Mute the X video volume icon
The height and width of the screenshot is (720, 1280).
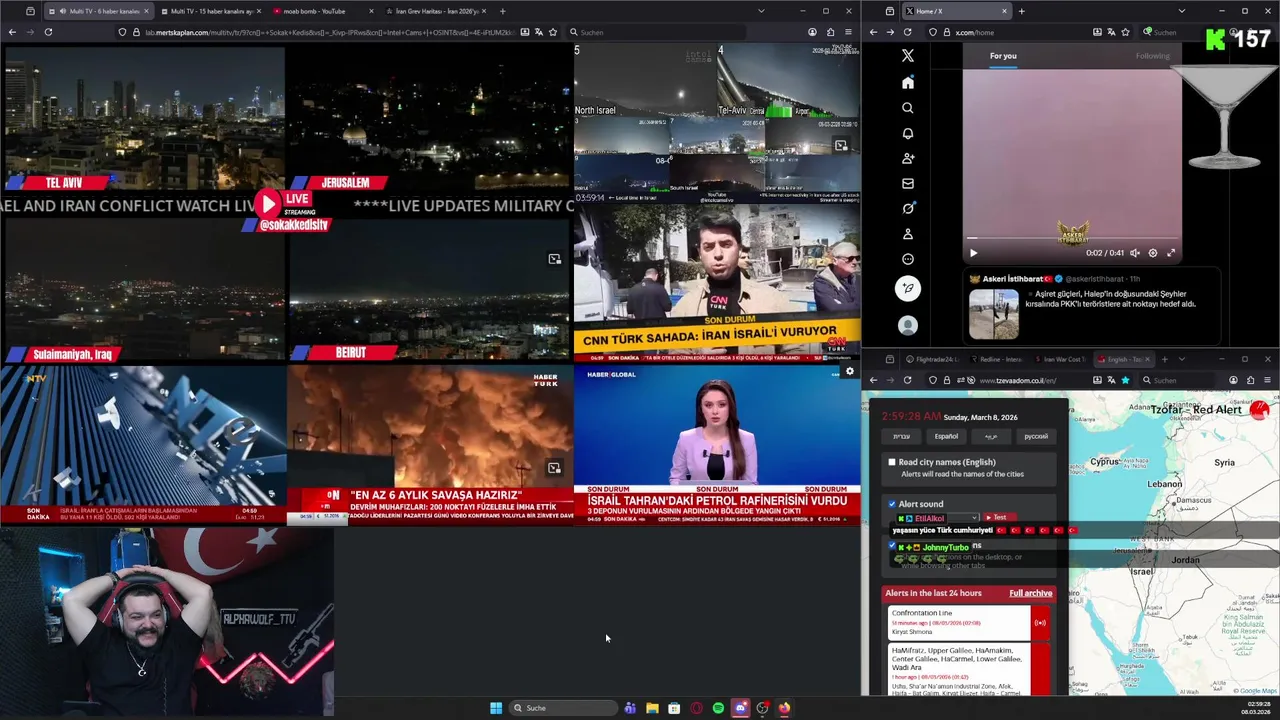click(1134, 253)
